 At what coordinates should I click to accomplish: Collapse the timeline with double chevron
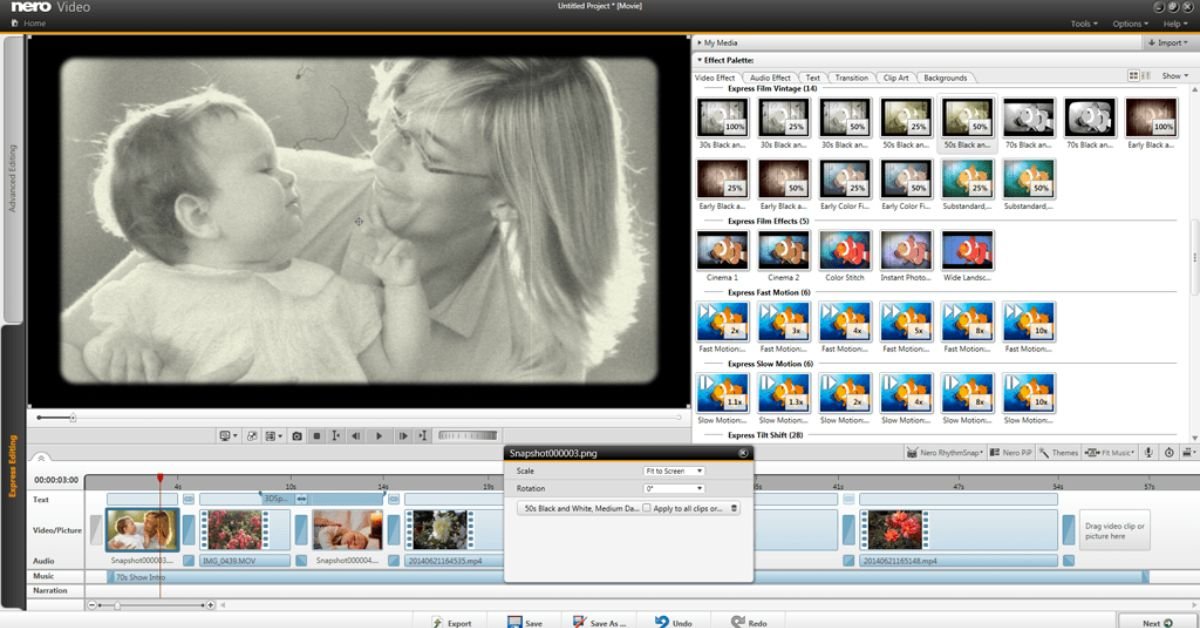[x=41, y=457]
